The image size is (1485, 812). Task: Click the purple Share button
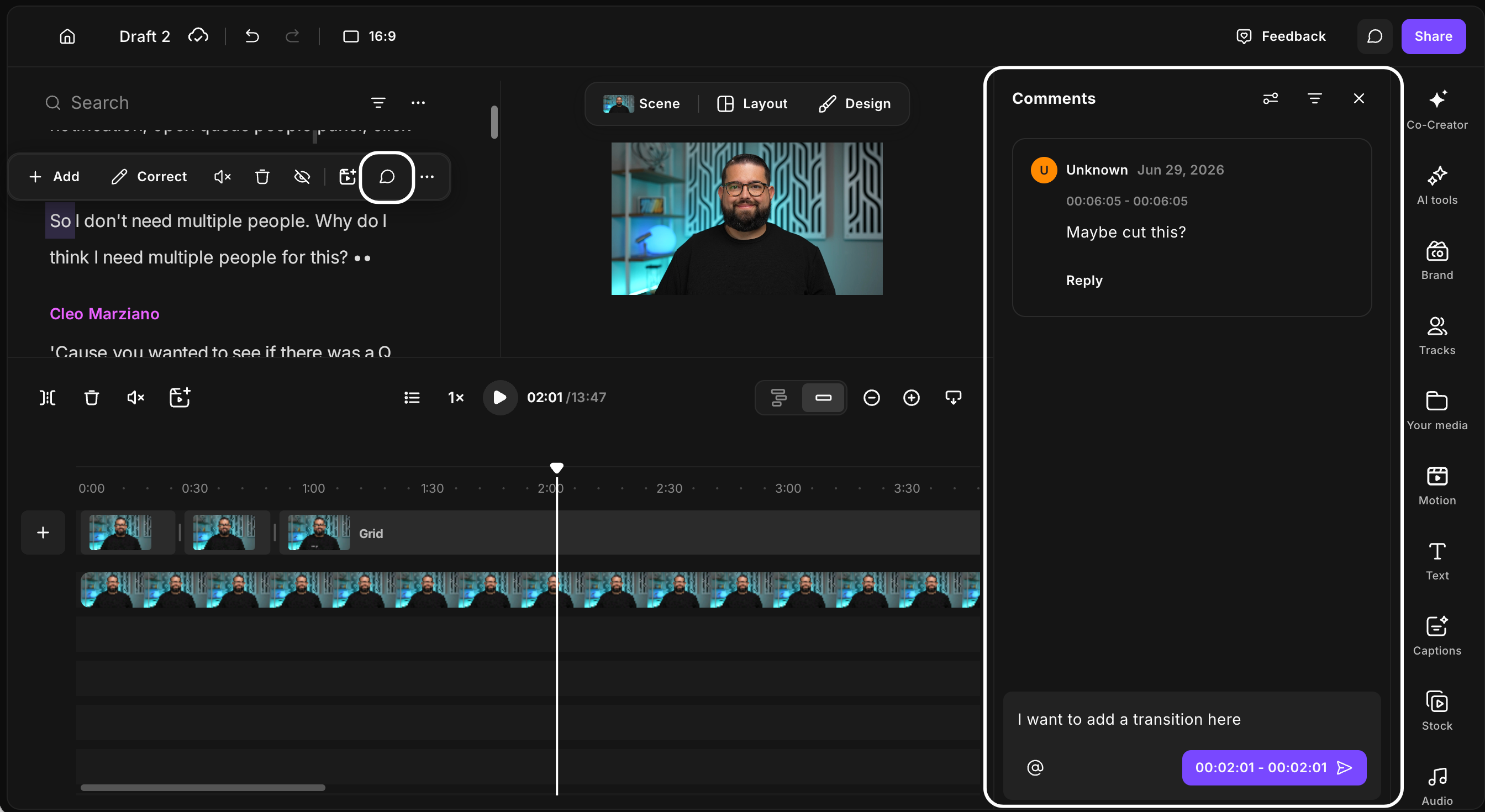point(1433,36)
